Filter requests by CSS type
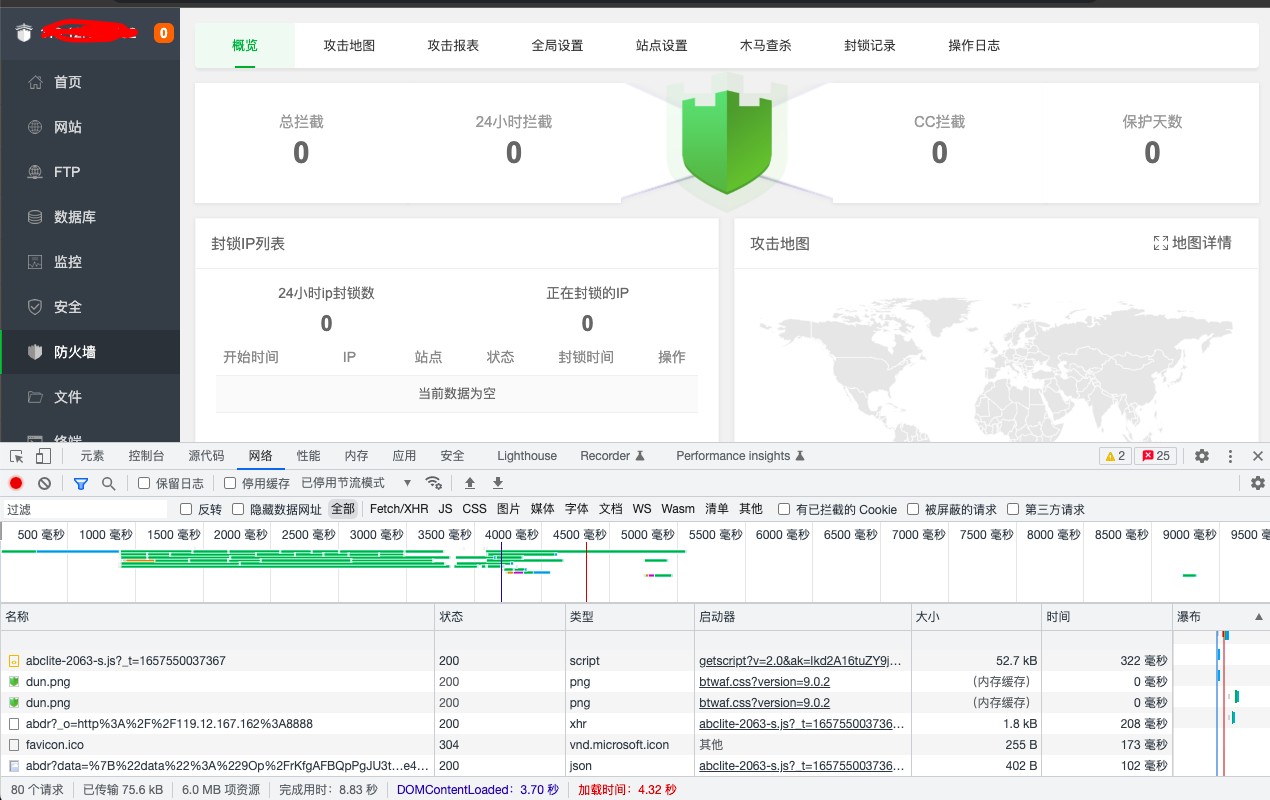The image size is (1270, 800). [474, 509]
